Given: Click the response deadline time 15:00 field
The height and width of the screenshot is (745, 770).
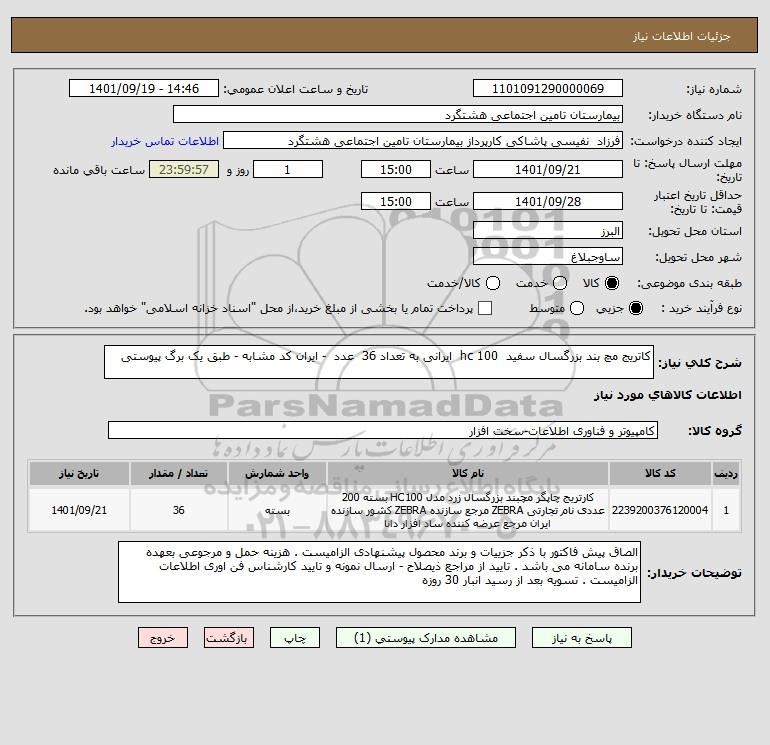Looking at the screenshot, I should click(x=396, y=169).
